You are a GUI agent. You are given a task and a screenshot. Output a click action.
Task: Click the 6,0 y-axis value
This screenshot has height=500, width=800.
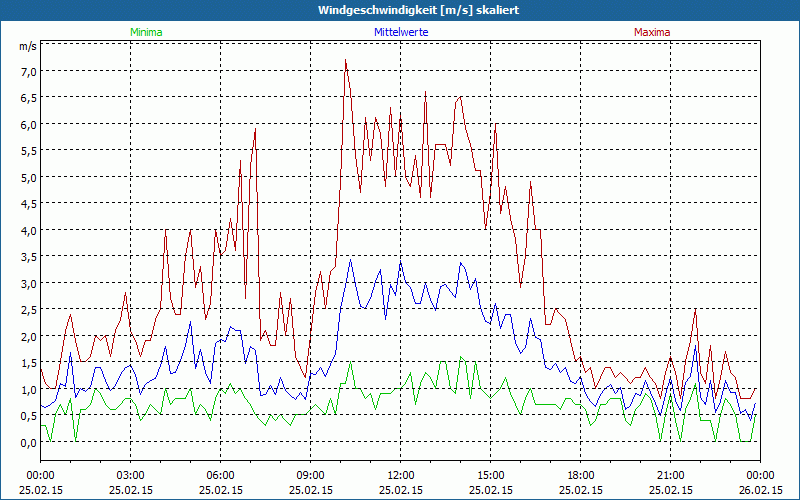point(28,124)
